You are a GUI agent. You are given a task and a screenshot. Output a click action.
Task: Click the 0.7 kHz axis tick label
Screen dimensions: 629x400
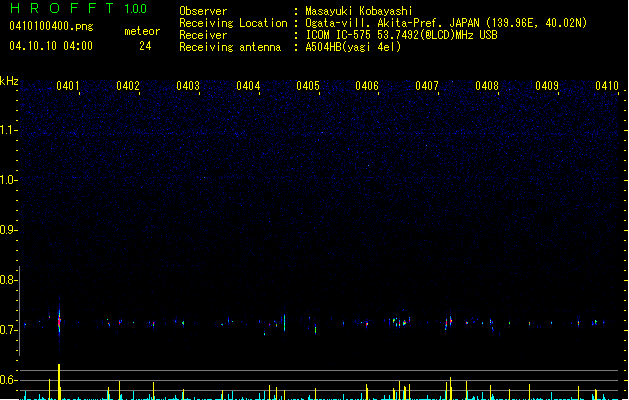(8, 330)
